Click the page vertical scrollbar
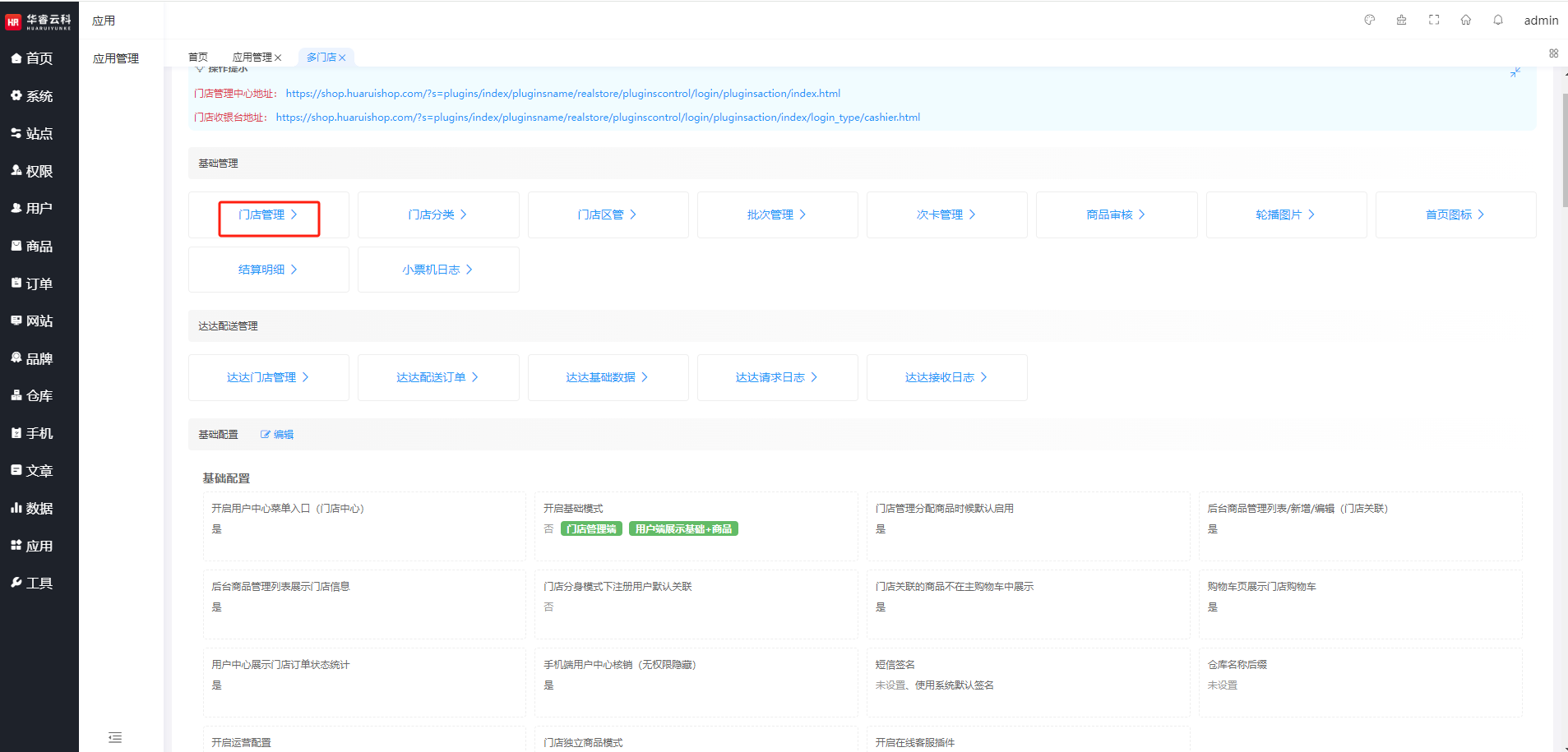 1564,148
